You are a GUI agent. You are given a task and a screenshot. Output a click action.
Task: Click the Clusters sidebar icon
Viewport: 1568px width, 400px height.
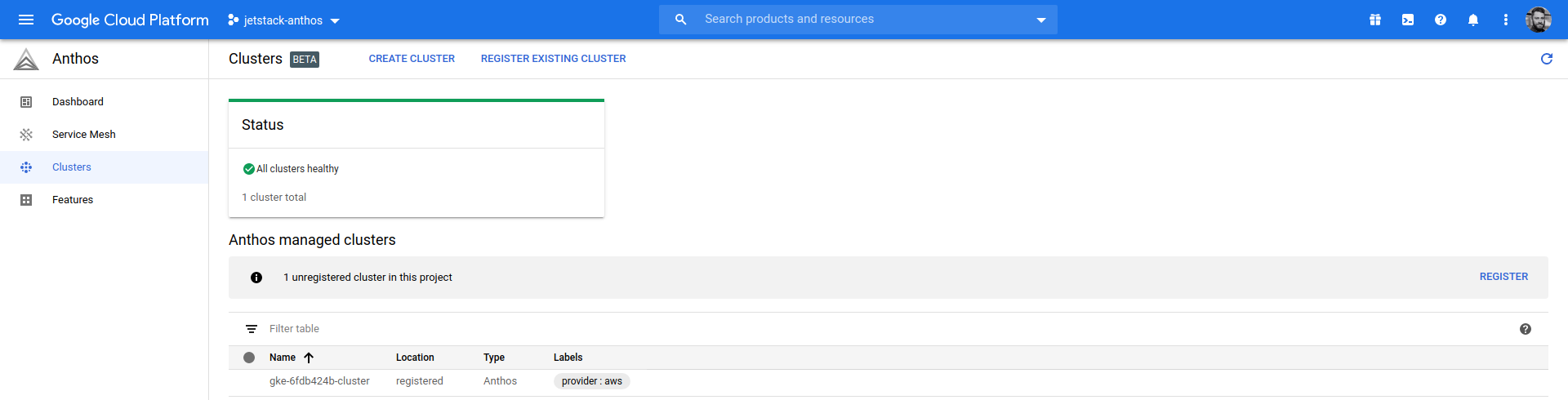click(x=26, y=167)
